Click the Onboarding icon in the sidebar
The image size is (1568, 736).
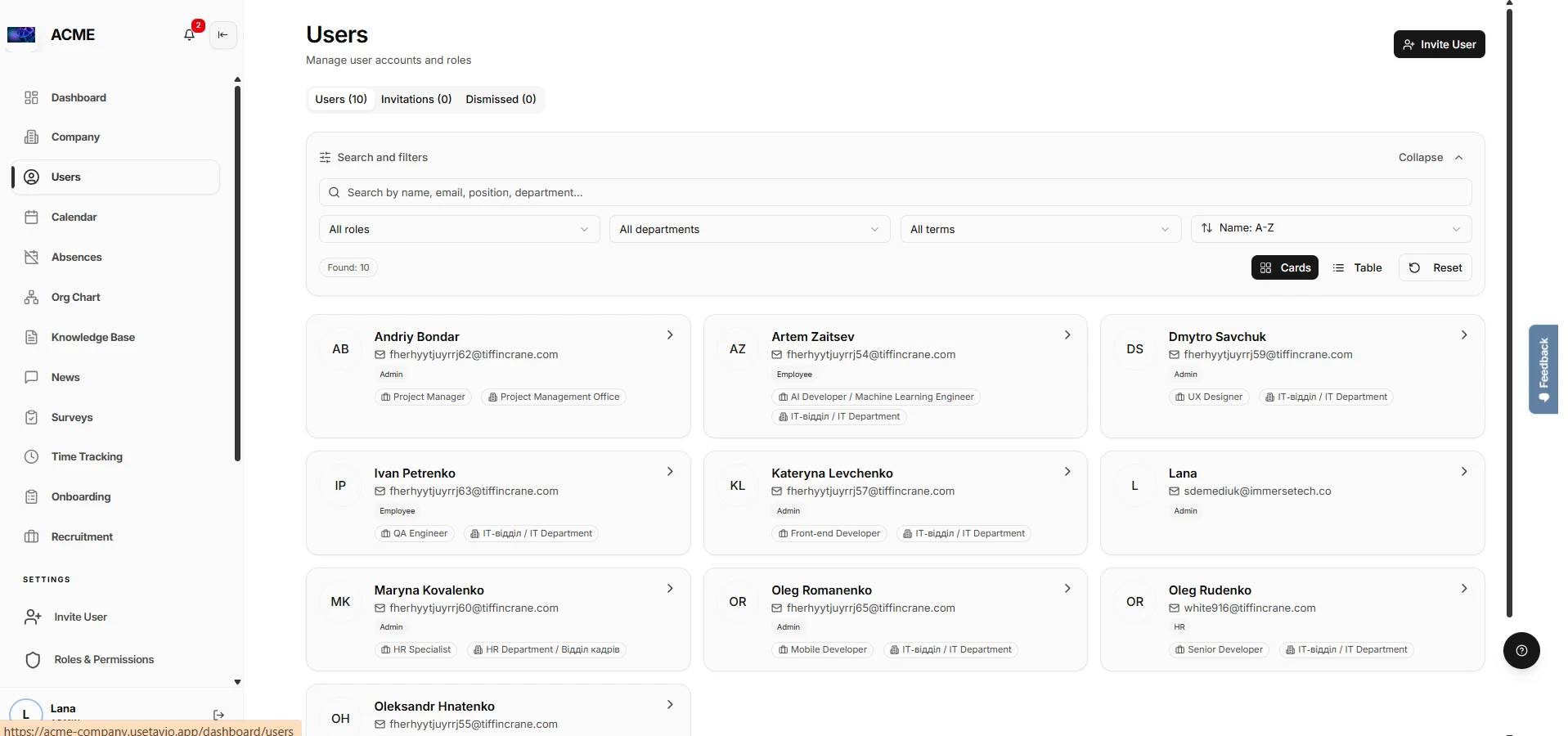[x=31, y=496]
